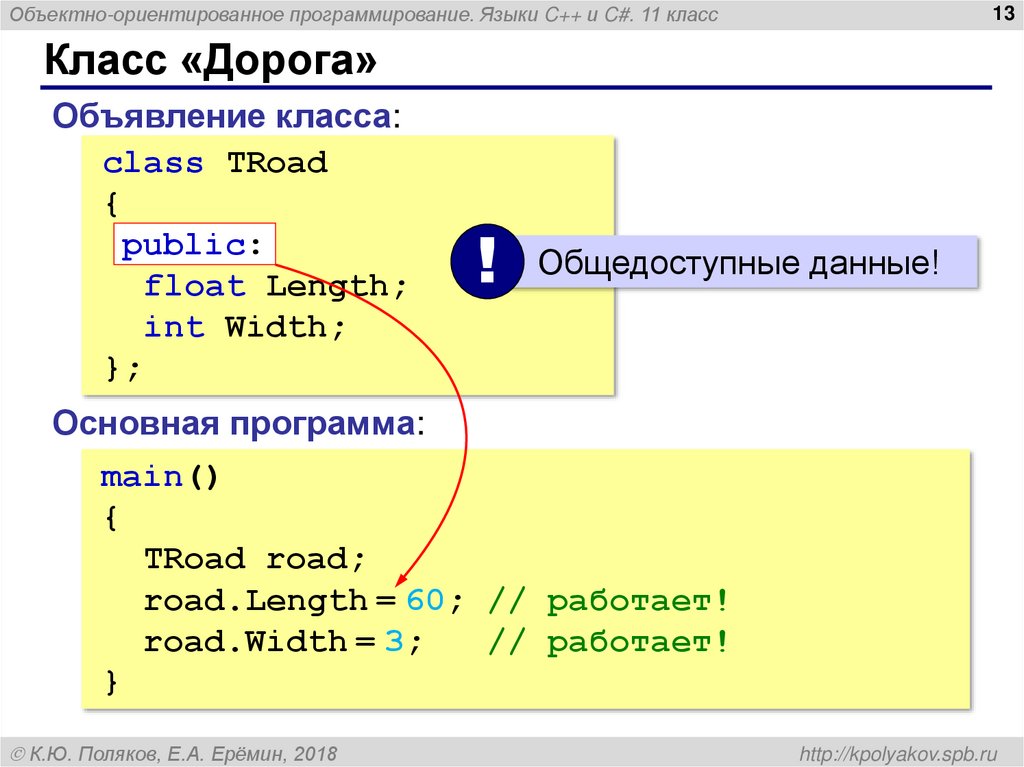Click the 'TRoad road;' declaration
Screen dimensions: 1024x767
click(x=254, y=559)
